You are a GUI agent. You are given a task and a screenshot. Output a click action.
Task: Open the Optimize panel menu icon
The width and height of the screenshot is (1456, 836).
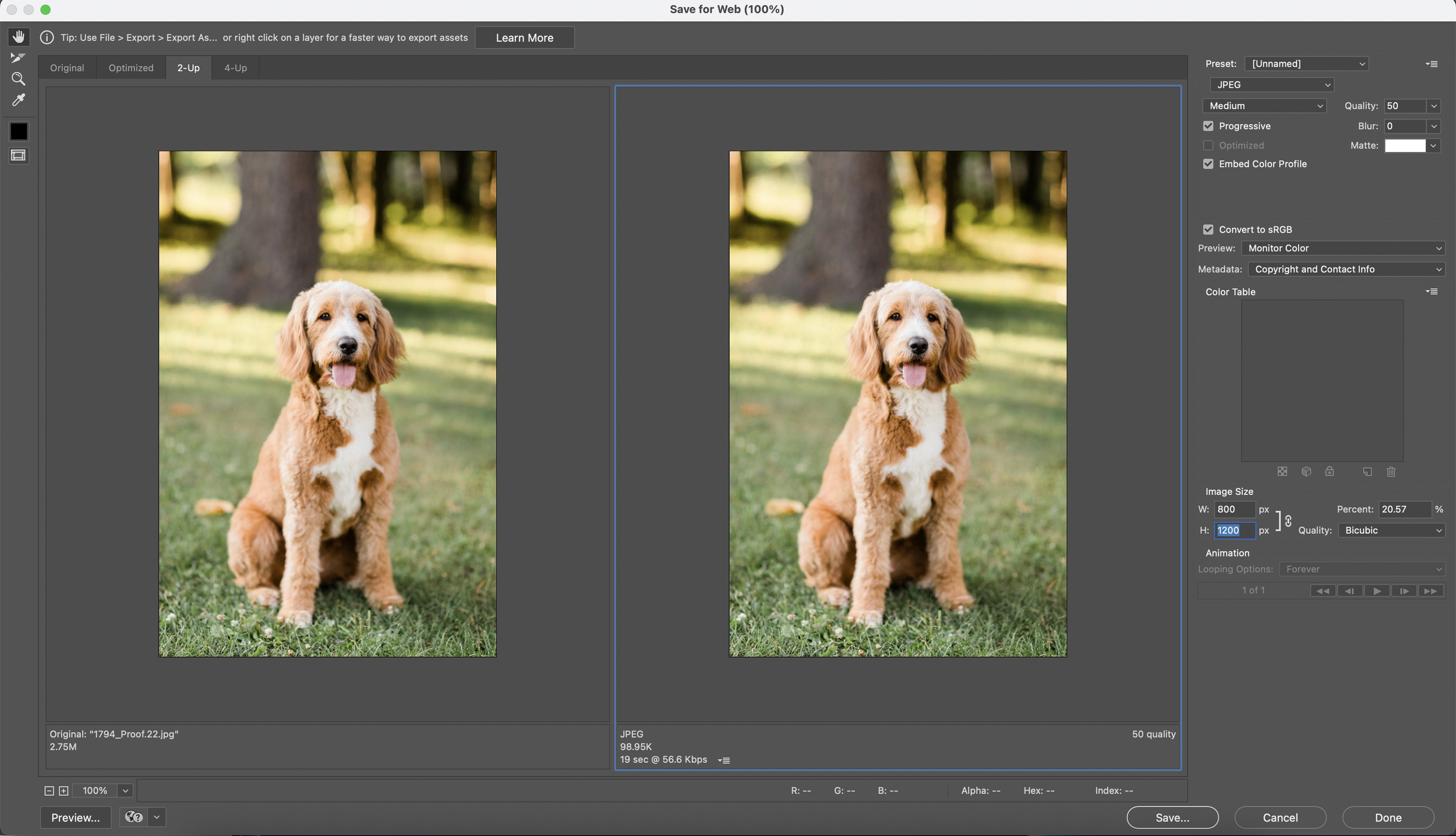[x=1432, y=63]
